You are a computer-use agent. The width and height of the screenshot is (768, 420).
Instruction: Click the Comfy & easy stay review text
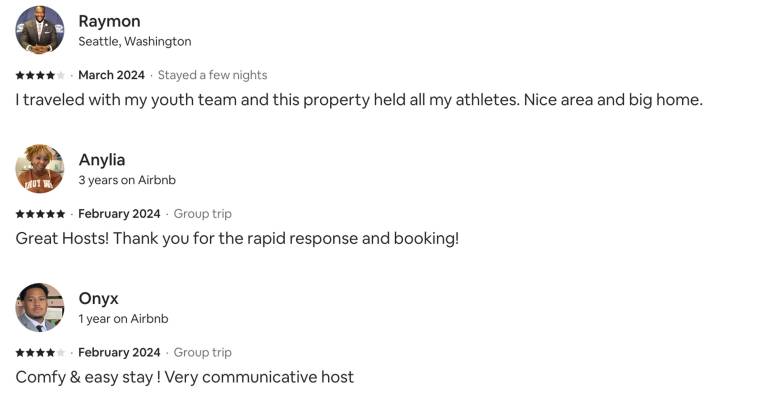185,377
